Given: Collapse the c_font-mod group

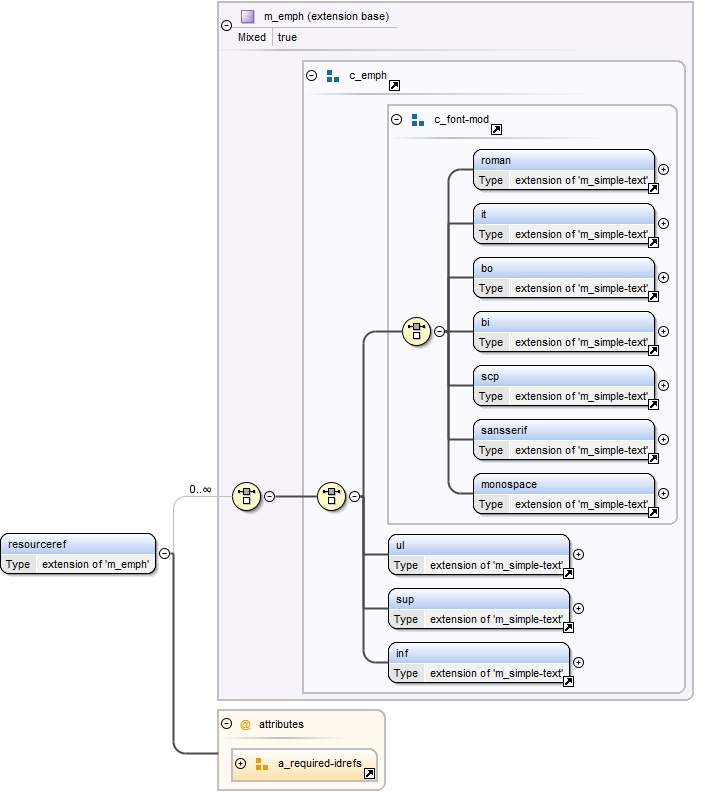Looking at the screenshot, I should (396, 119).
